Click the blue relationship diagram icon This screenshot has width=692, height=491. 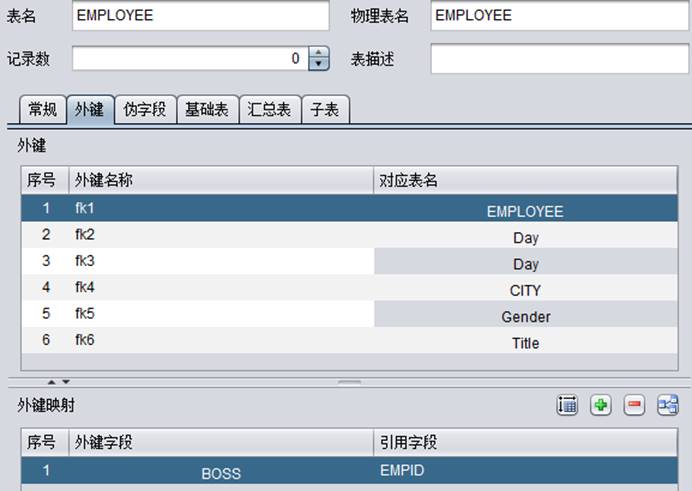point(667,405)
